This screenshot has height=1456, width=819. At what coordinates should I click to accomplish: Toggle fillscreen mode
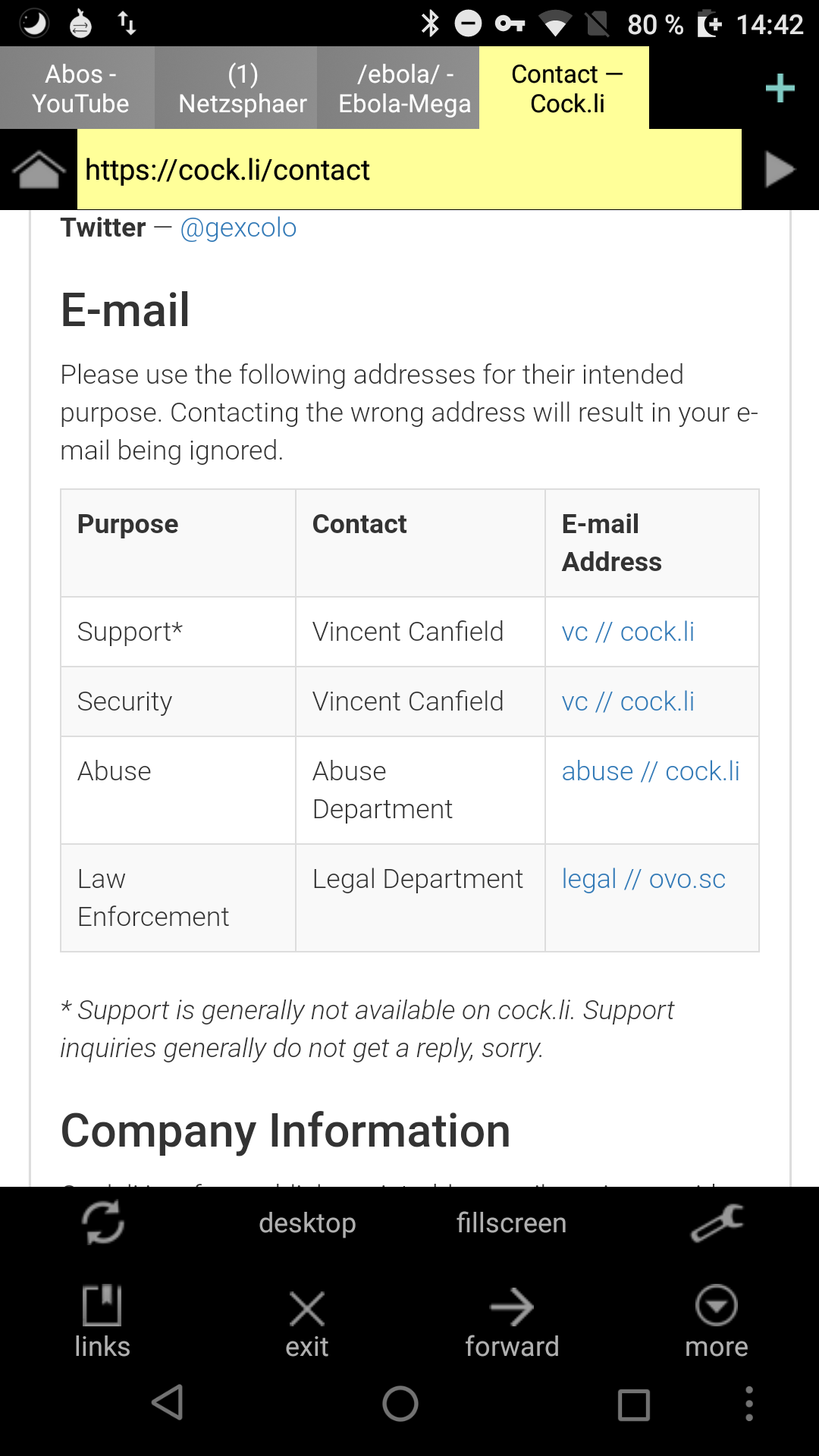[512, 1222]
